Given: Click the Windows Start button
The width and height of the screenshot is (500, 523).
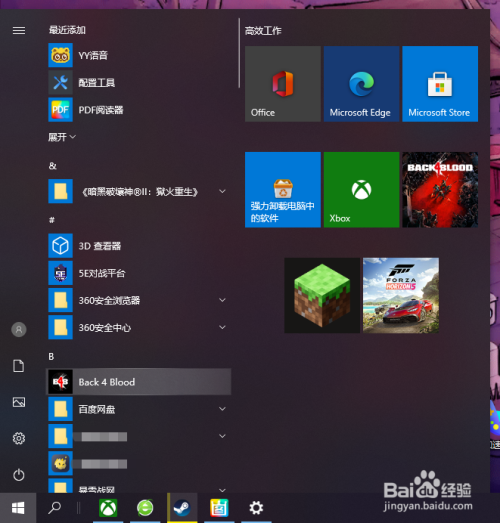Looking at the screenshot, I should tap(18, 508).
